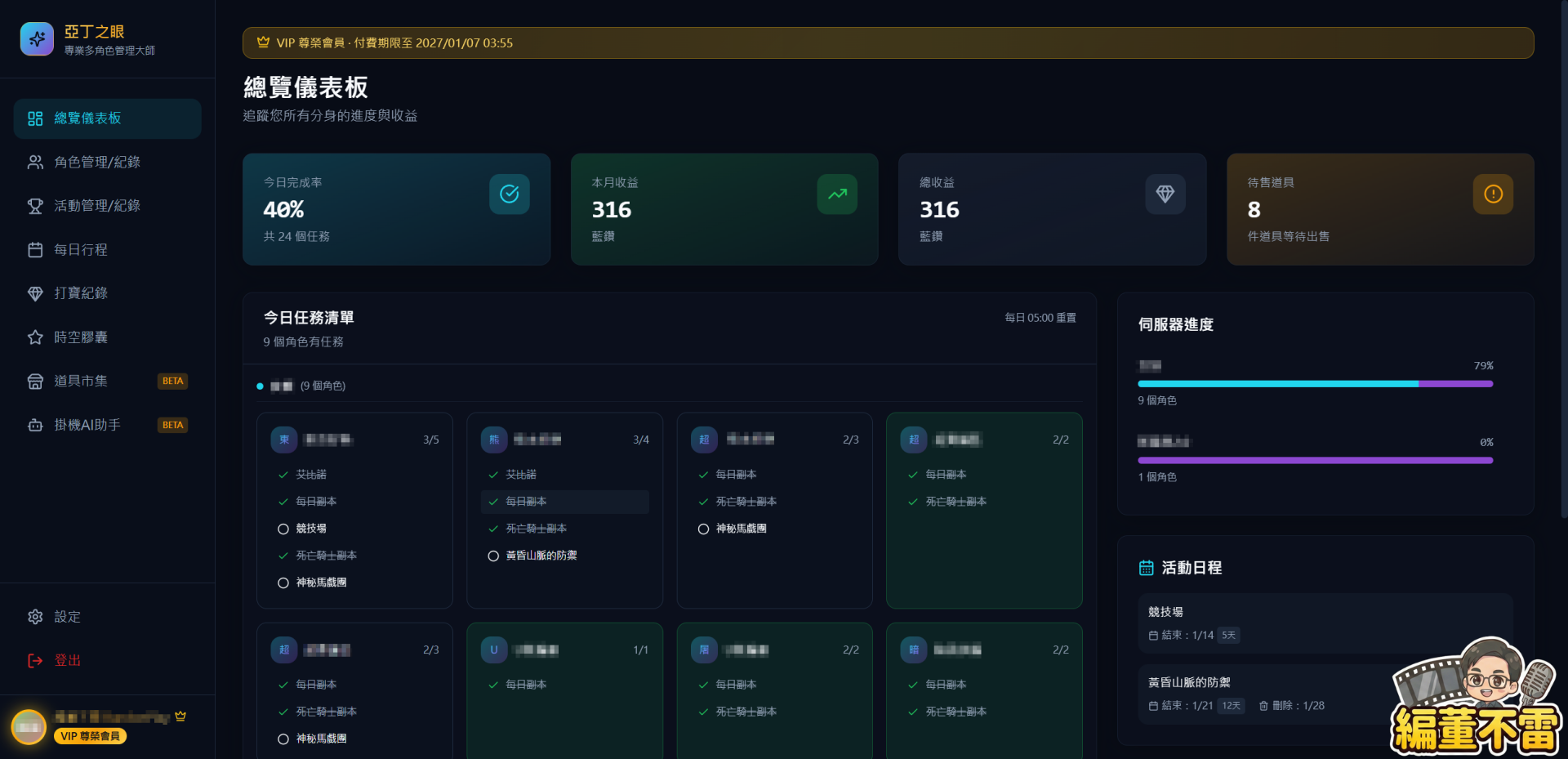Screen dimensions: 1568x759
Task: Click the crown icon in the VIP banner
Action: click(263, 42)
